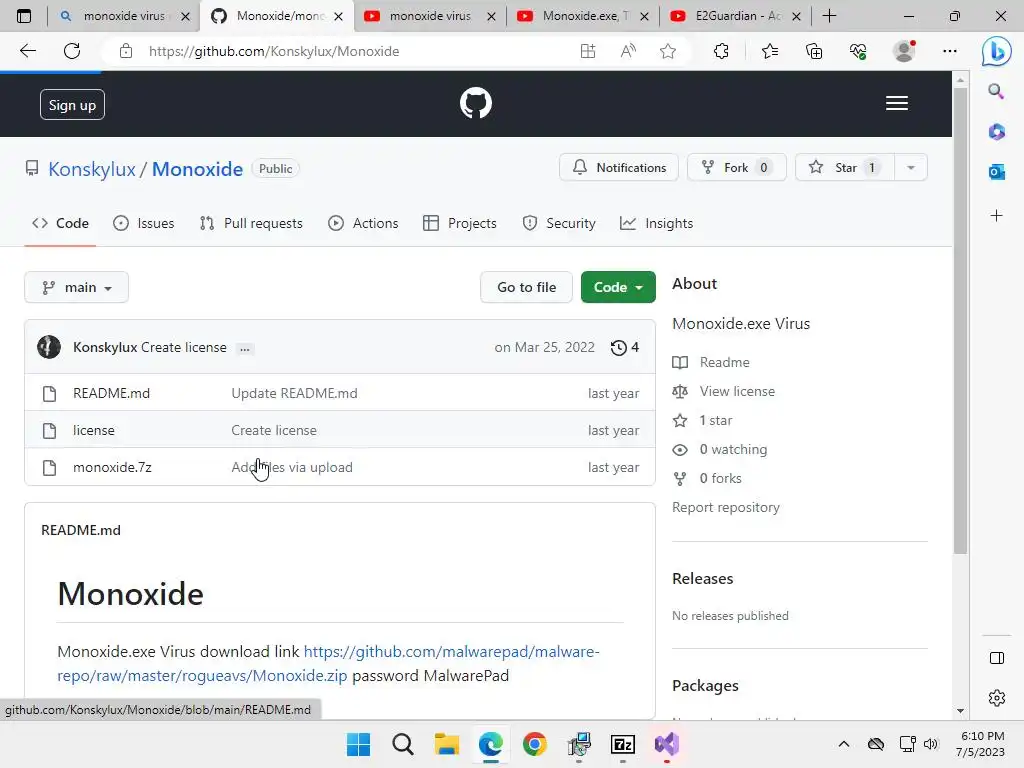1024x768 pixels.
Task: Open the split screen icon in address bar
Action: click(588, 51)
